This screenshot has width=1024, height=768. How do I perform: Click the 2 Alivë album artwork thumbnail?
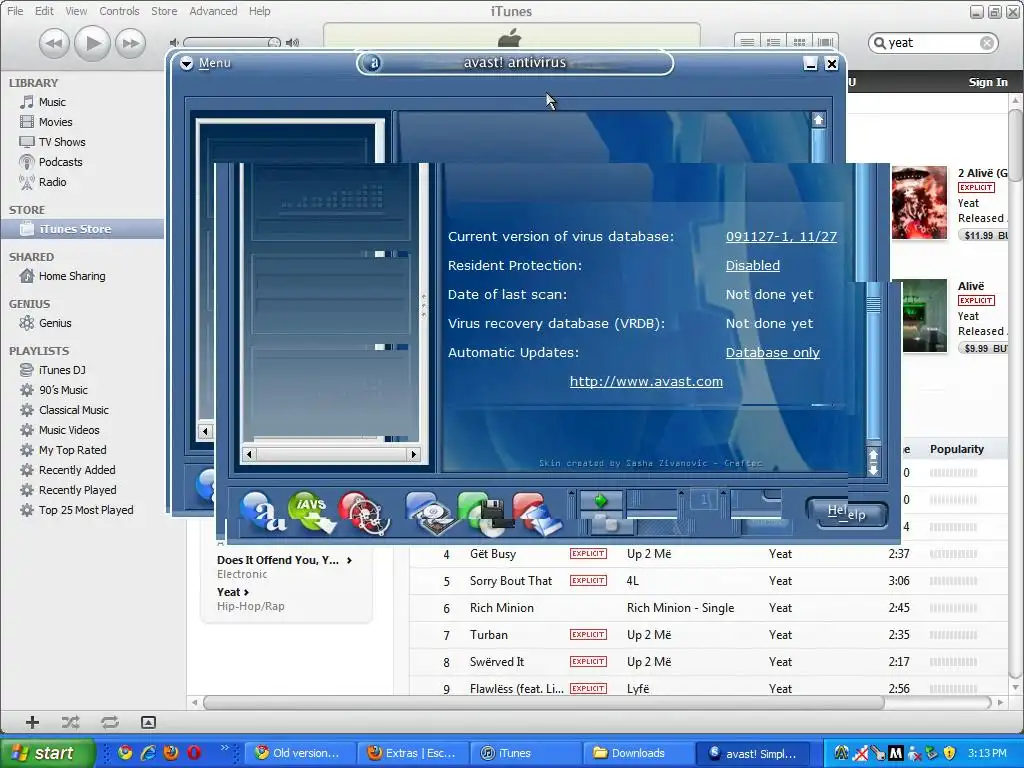pos(919,202)
